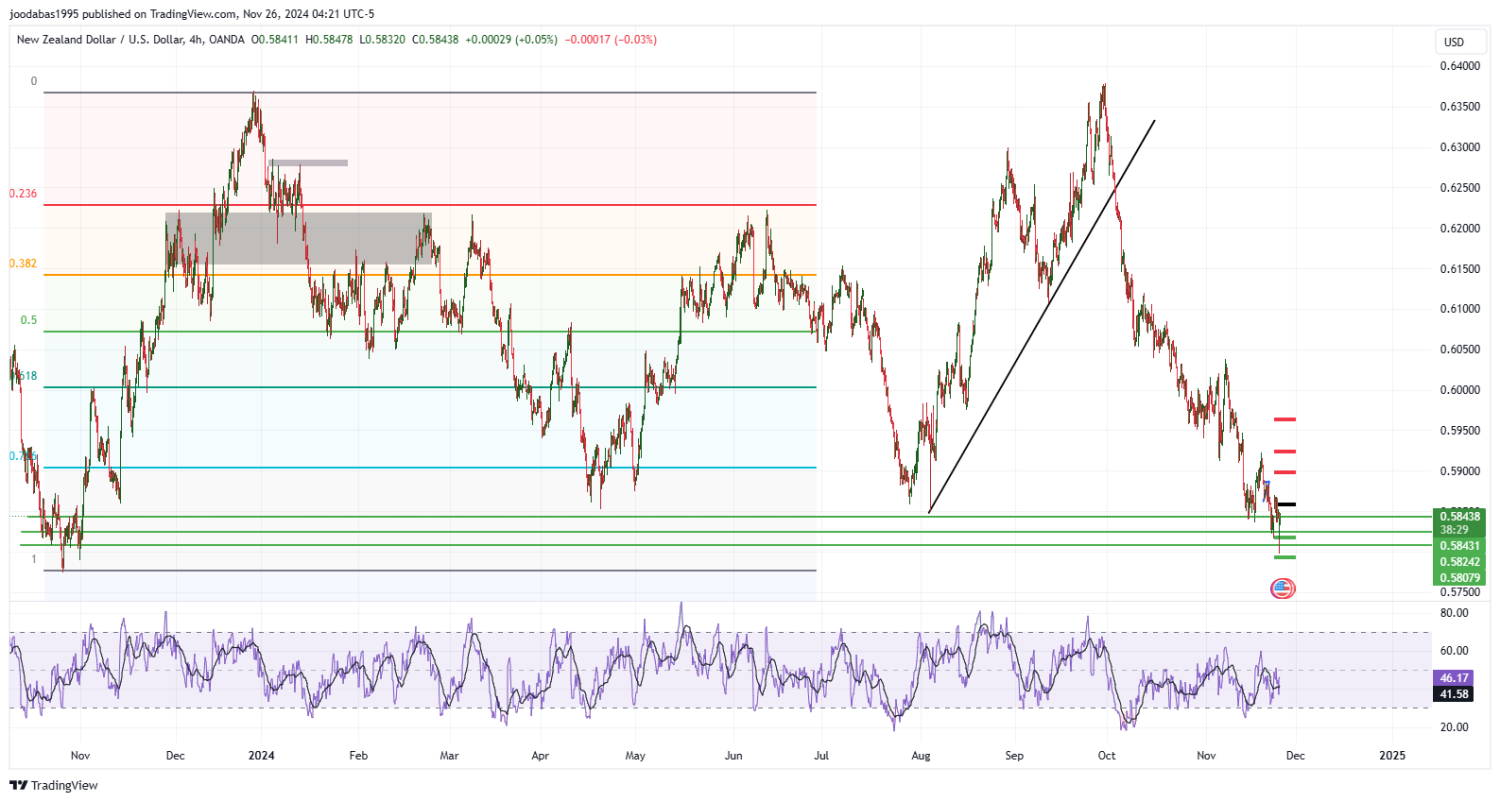Select the small gray bar above 0.236 level
Viewport: 1500px width, 802px height.
point(308,162)
